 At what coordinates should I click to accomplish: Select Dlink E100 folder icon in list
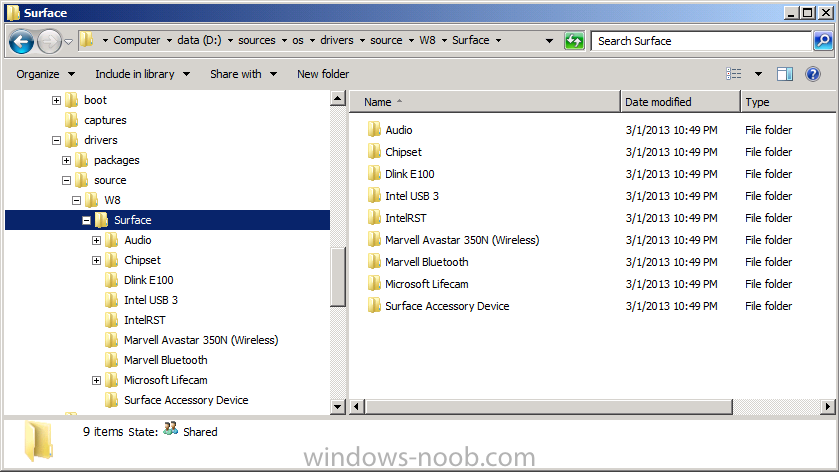point(374,174)
